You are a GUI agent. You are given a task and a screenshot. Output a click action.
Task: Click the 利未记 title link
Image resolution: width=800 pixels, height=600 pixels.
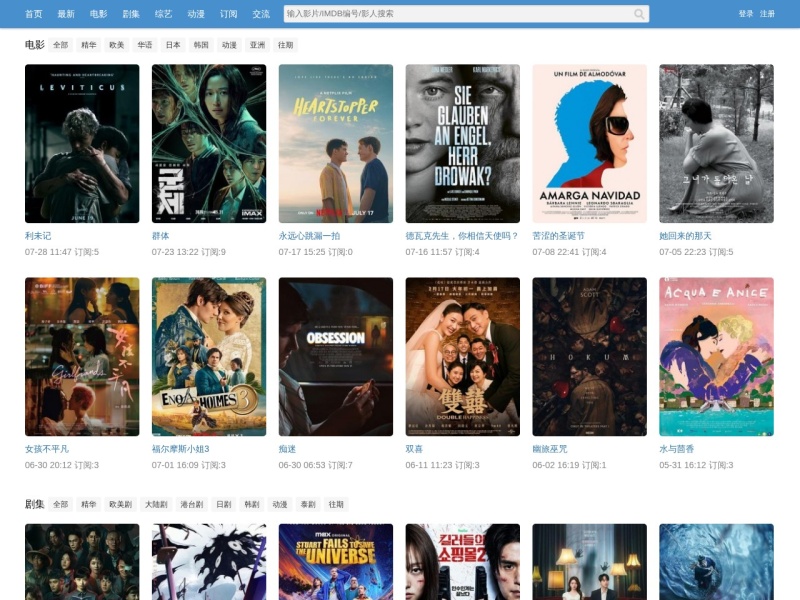click(x=38, y=236)
